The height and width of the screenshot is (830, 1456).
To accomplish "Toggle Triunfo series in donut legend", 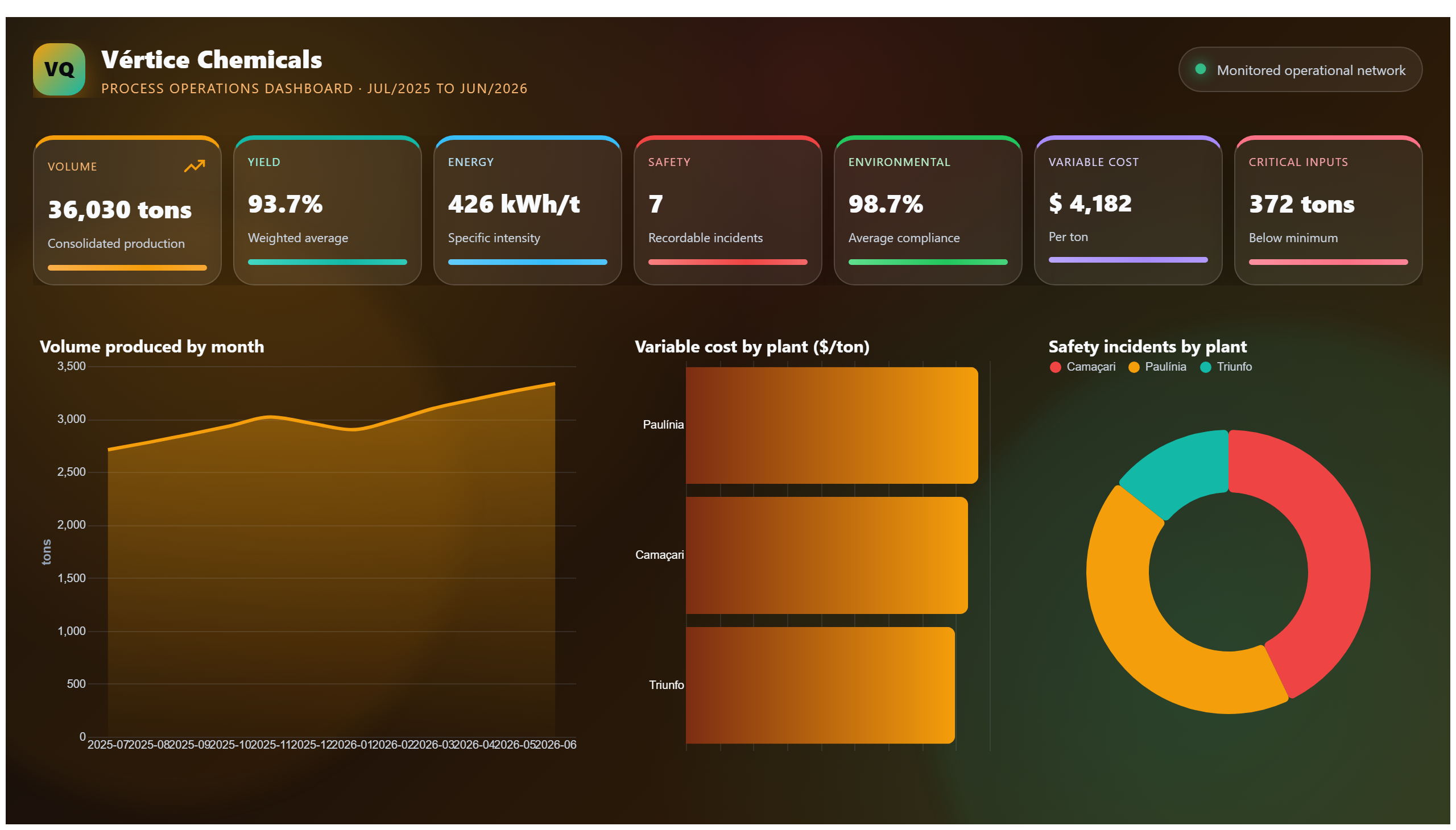I will [x=1226, y=367].
